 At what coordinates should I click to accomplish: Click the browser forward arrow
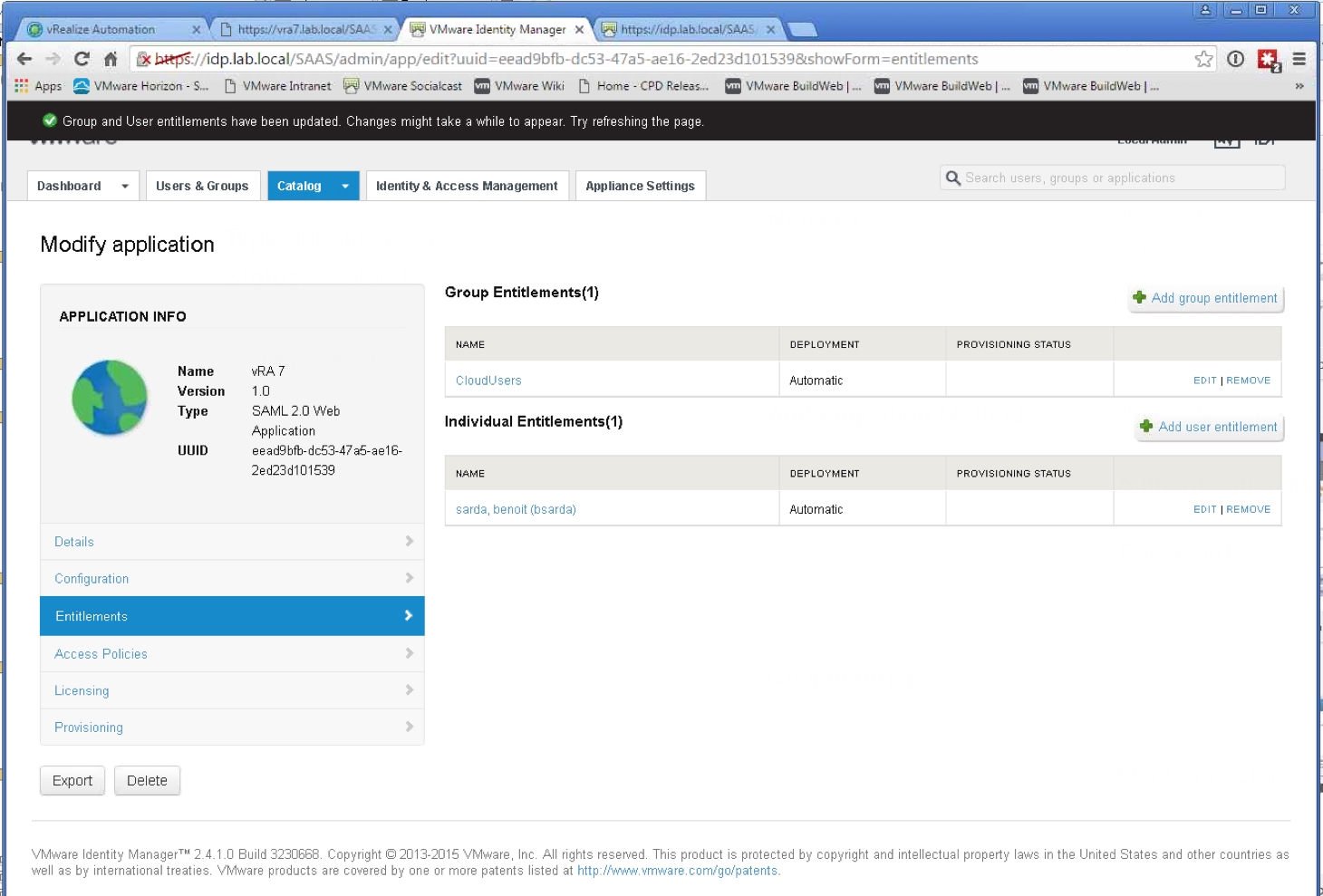(53, 59)
